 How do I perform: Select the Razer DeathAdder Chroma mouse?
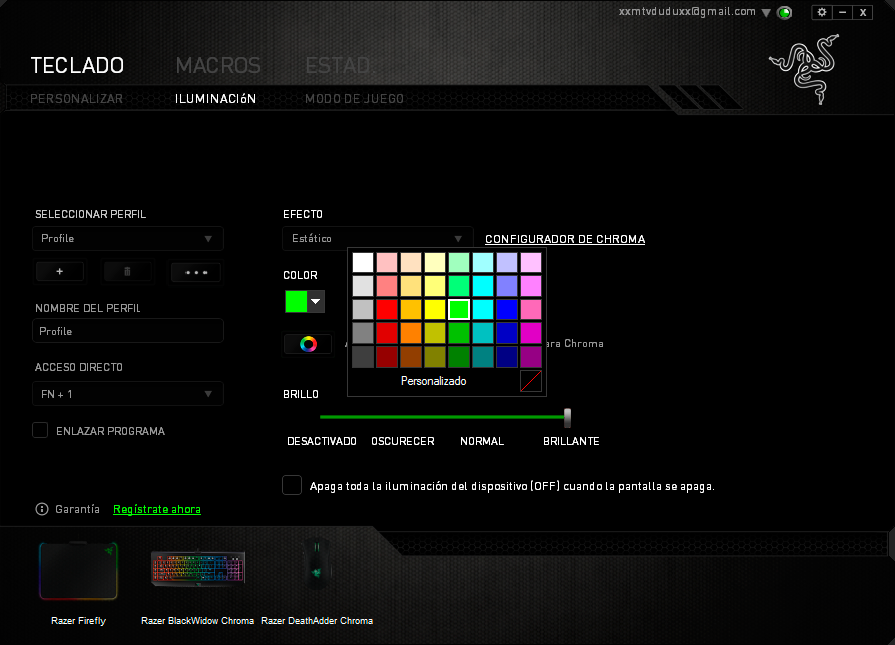pyautogui.click(x=317, y=564)
